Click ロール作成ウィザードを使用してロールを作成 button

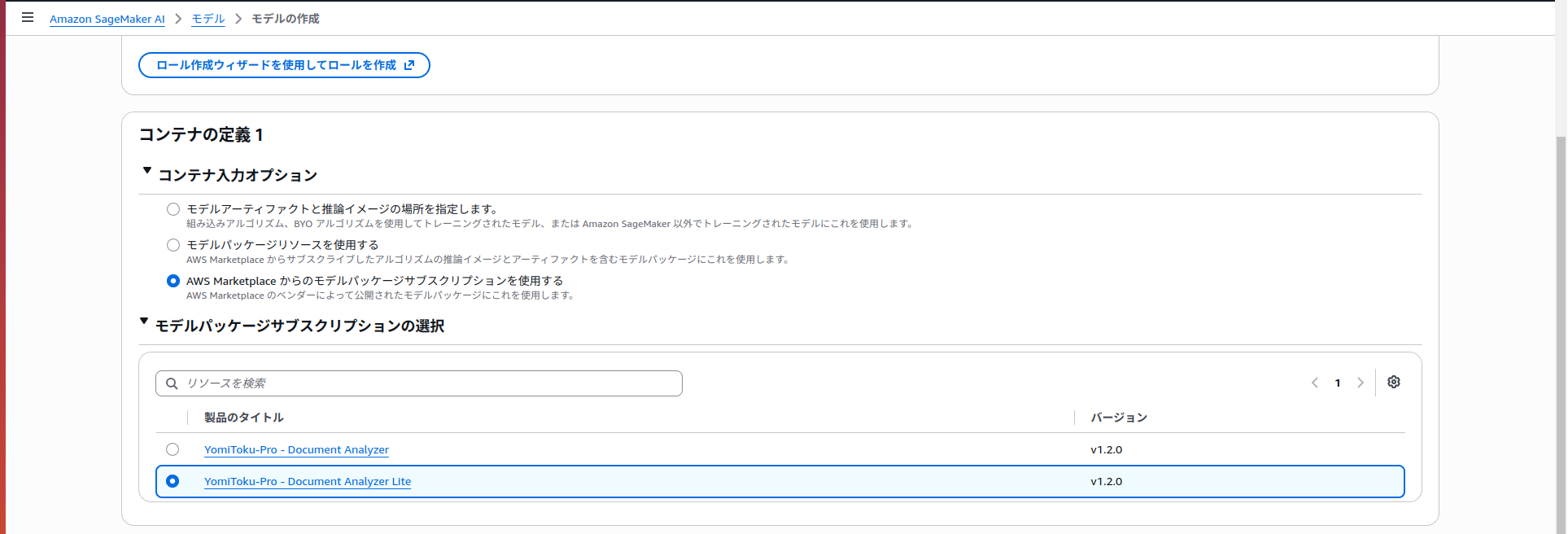(284, 65)
